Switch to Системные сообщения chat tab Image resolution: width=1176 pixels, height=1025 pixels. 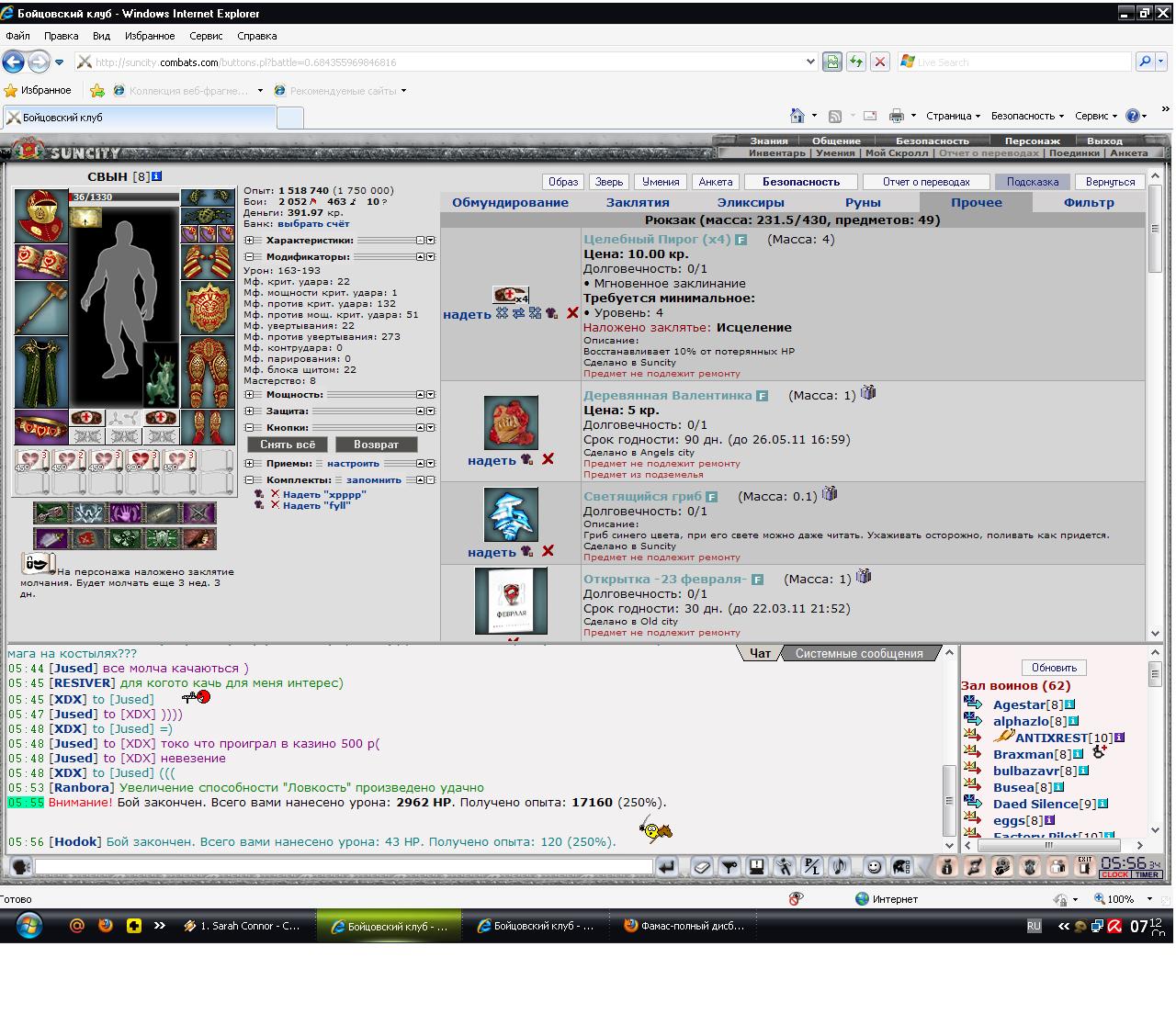[x=859, y=653]
